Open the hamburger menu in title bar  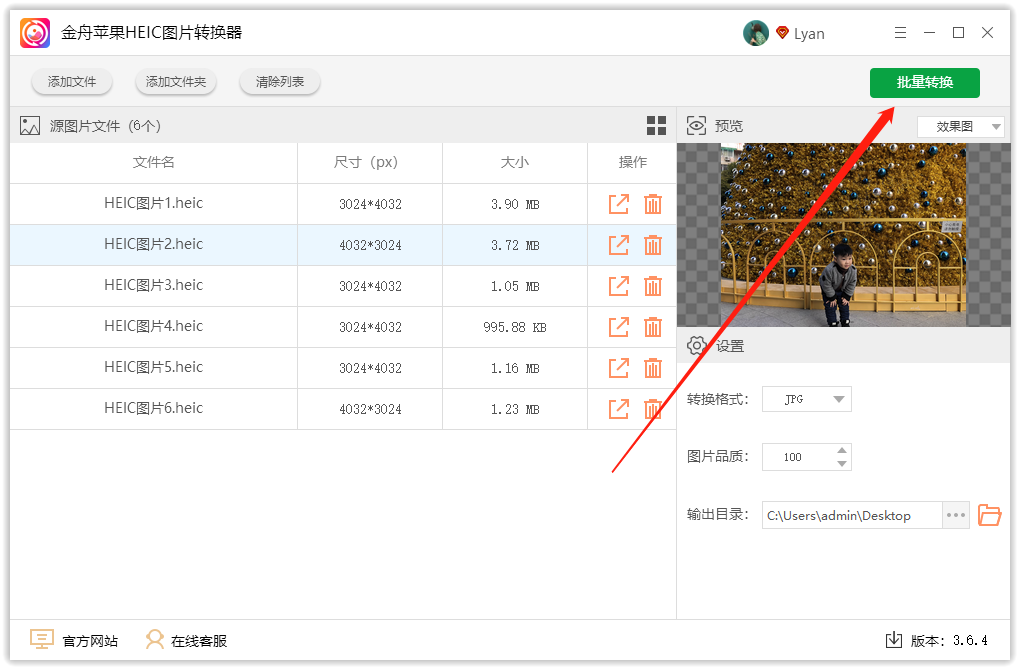click(900, 33)
